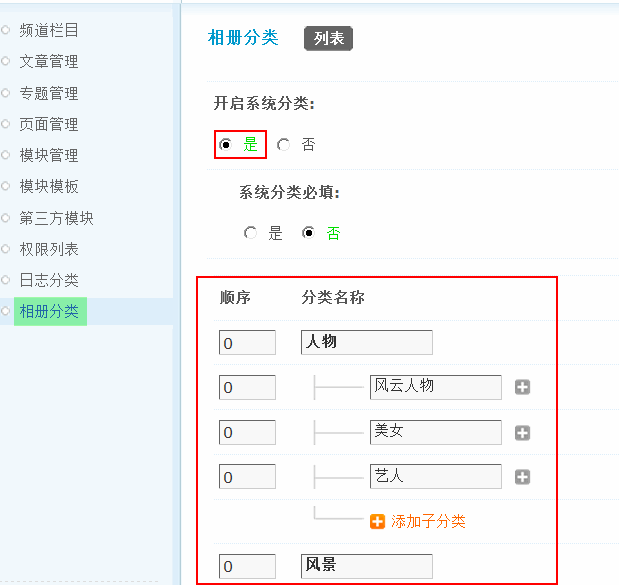Click the 美女 category name field
Image resolution: width=619 pixels, height=585 pixels.
[435, 432]
